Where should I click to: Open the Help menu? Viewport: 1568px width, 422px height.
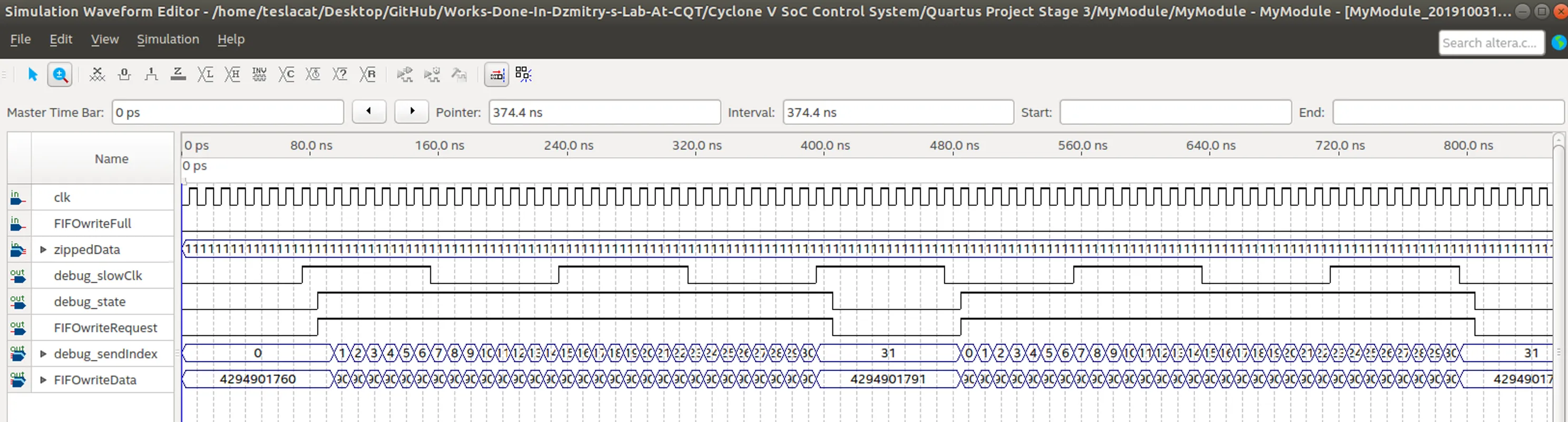click(231, 39)
